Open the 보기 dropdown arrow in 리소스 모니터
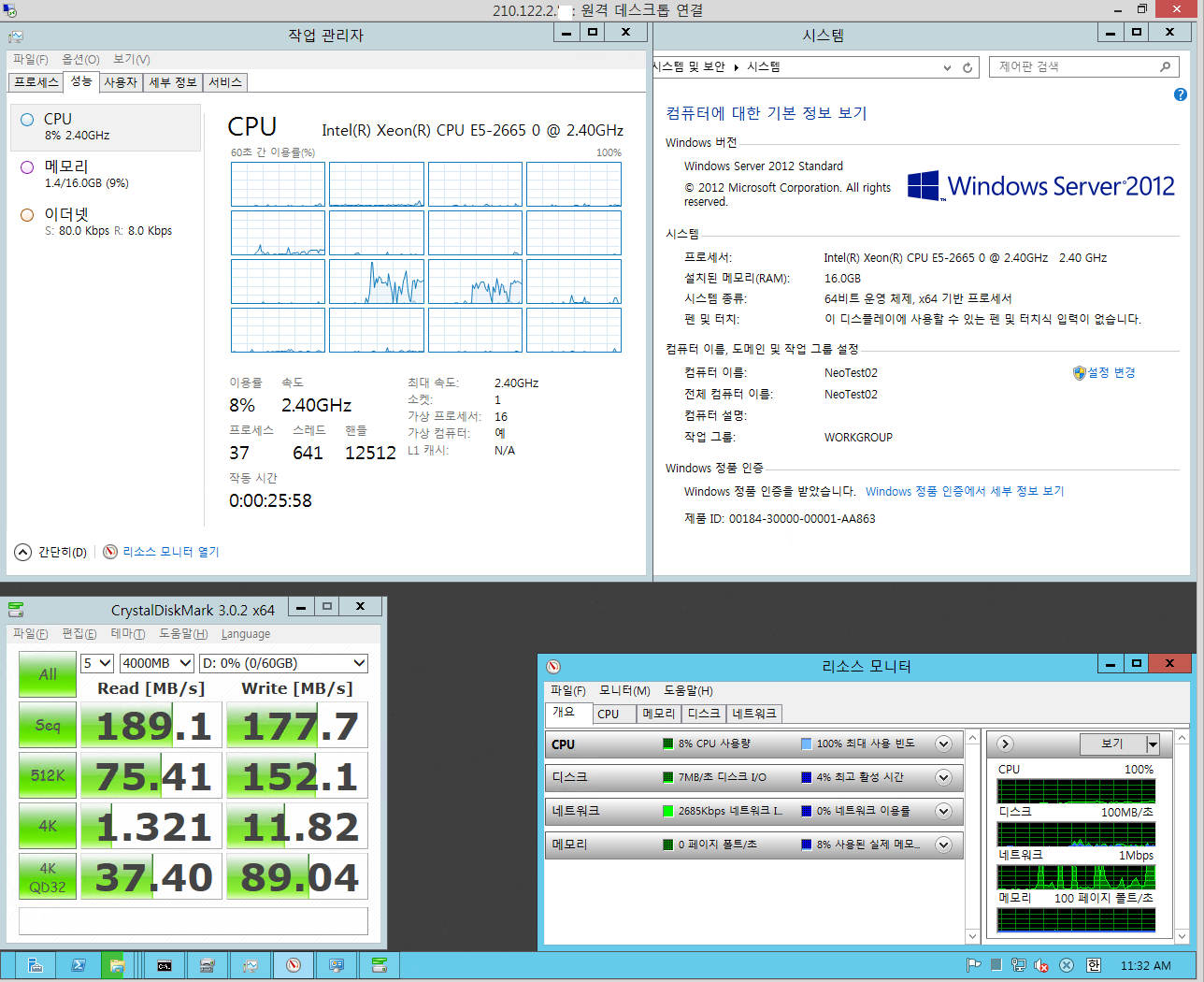The height and width of the screenshot is (982, 1204). [1153, 744]
